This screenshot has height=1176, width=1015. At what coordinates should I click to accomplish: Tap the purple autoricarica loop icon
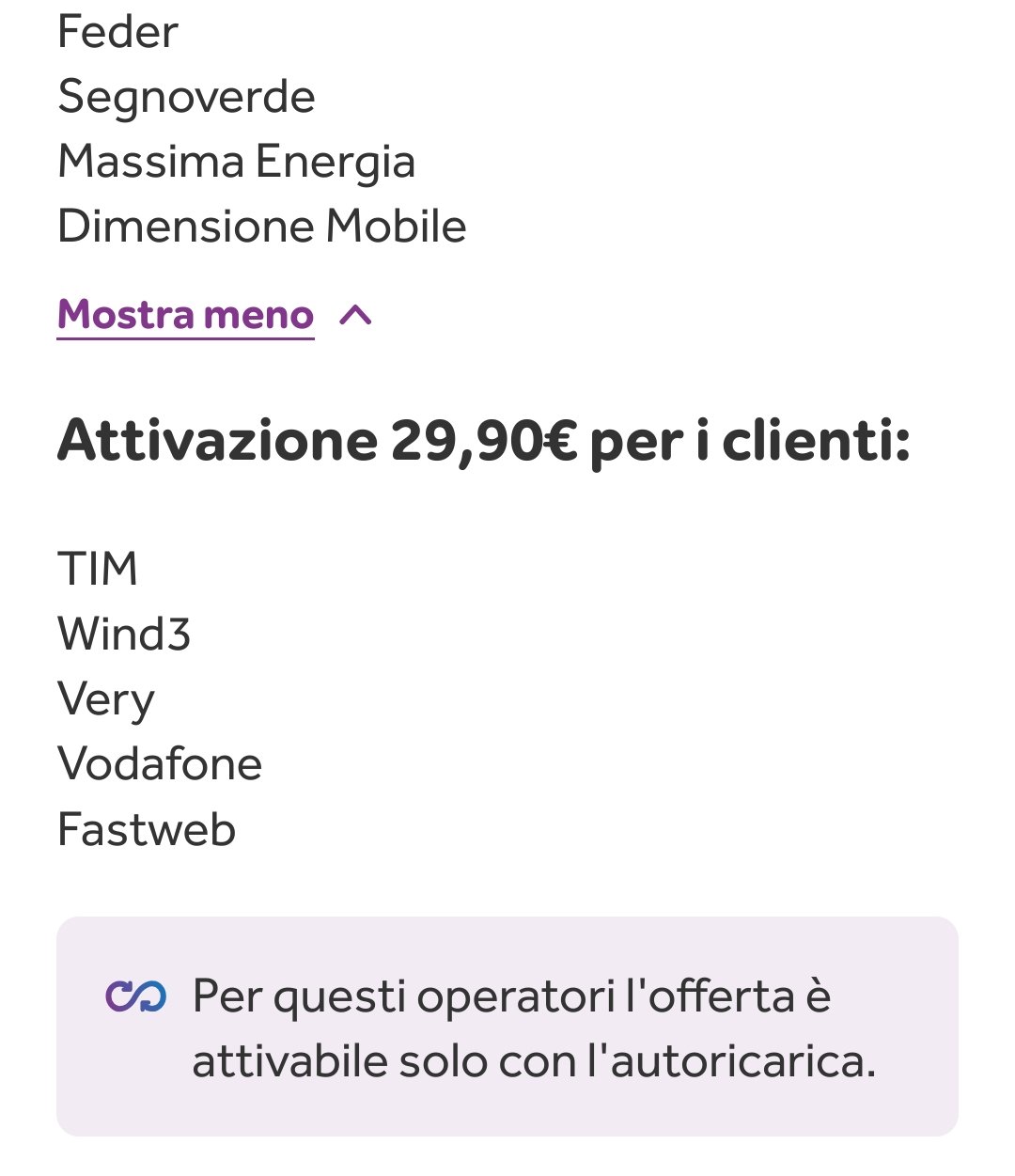click(x=136, y=996)
